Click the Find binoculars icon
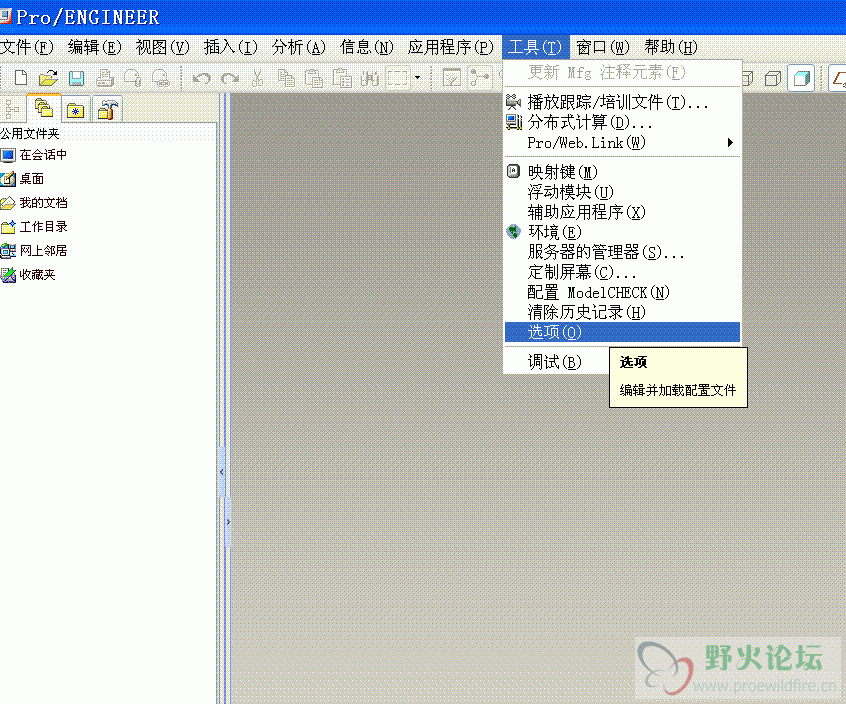The width and height of the screenshot is (846, 704). coord(370,79)
